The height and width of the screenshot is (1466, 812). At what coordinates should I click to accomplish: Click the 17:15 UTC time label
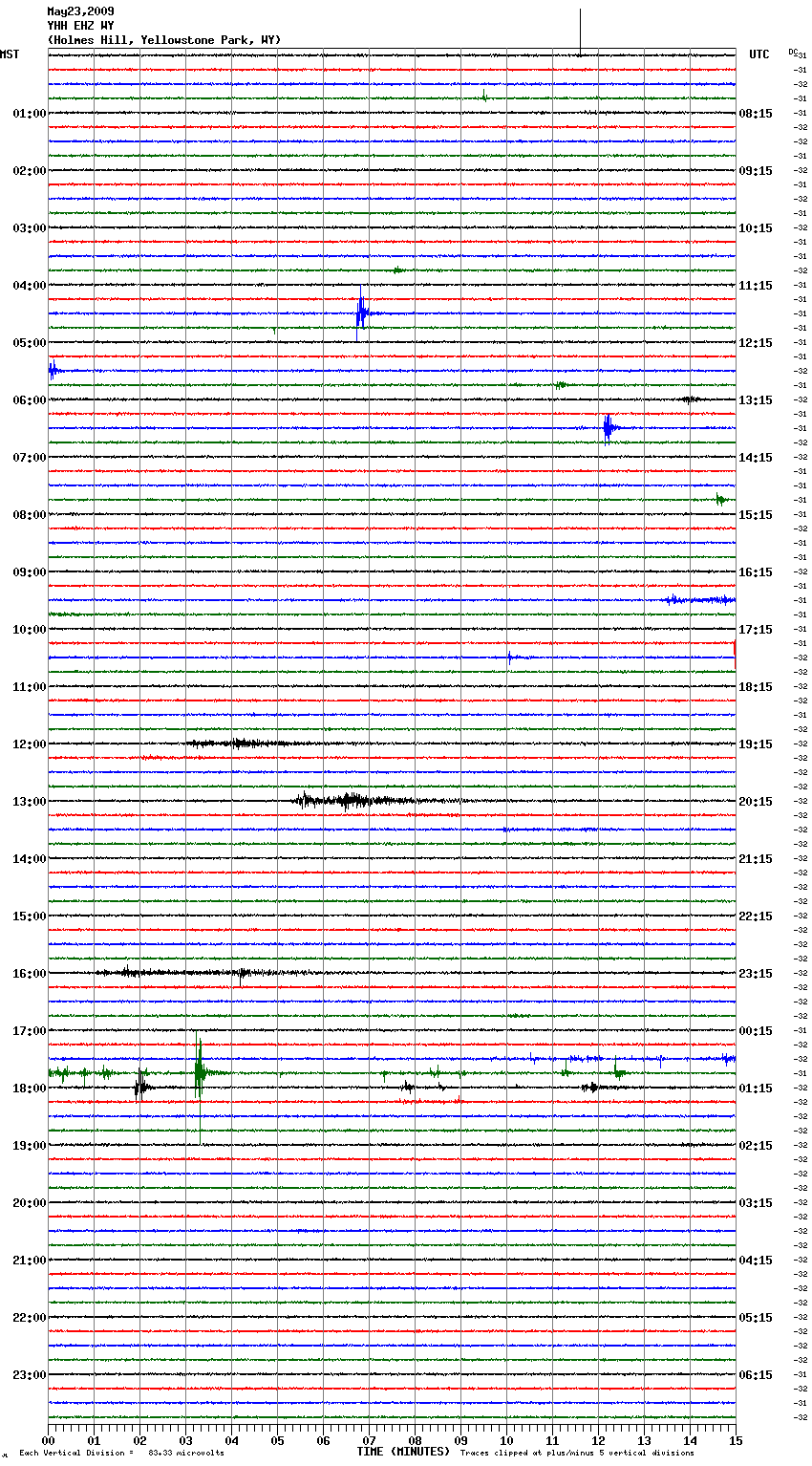pyautogui.click(x=756, y=630)
